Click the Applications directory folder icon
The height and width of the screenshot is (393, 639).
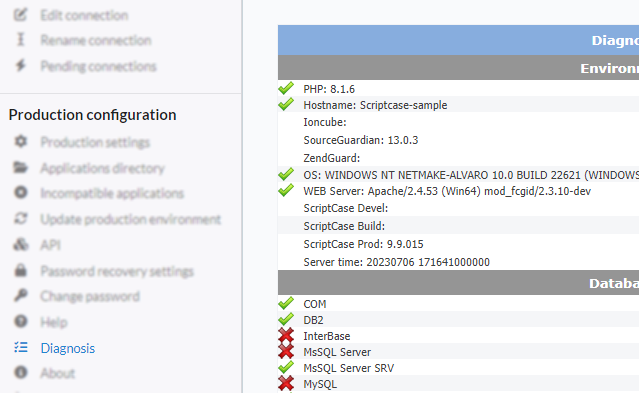(20, 167)
